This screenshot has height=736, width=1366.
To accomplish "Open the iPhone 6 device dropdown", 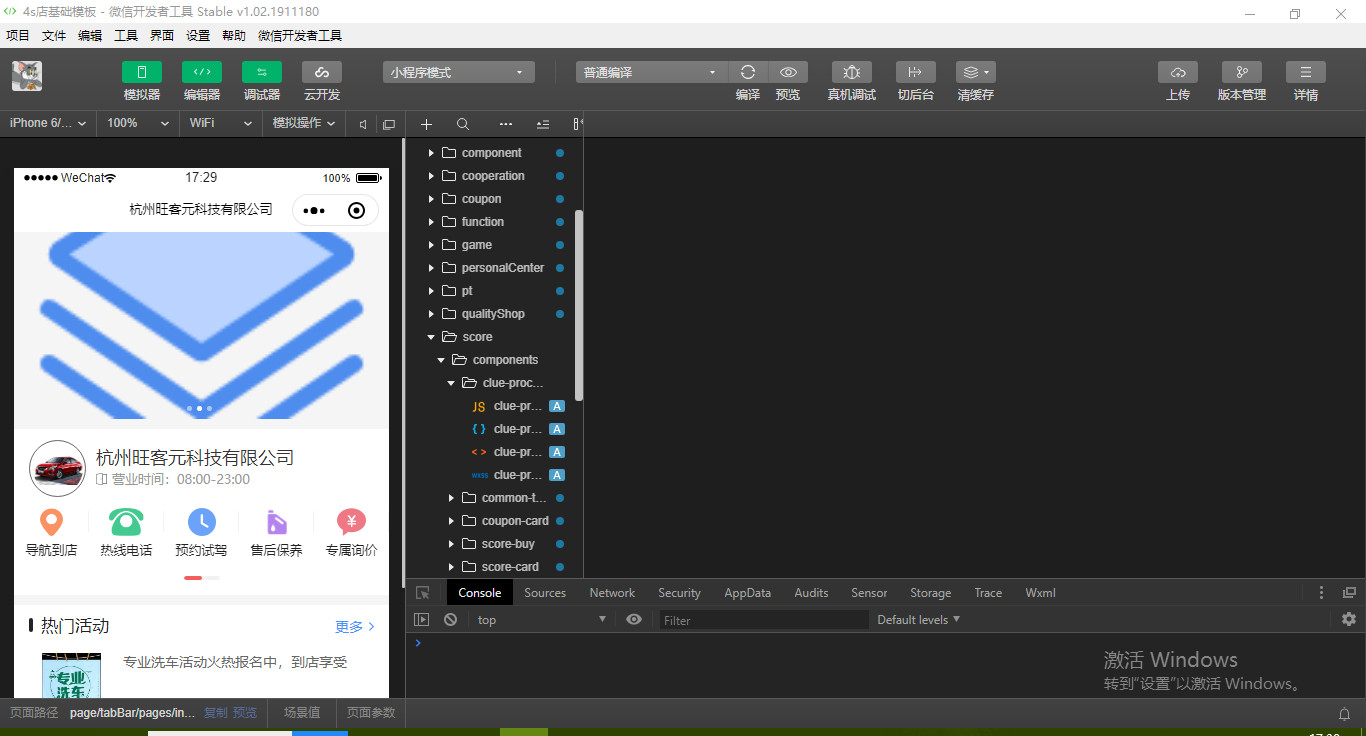I will [48, 123].
